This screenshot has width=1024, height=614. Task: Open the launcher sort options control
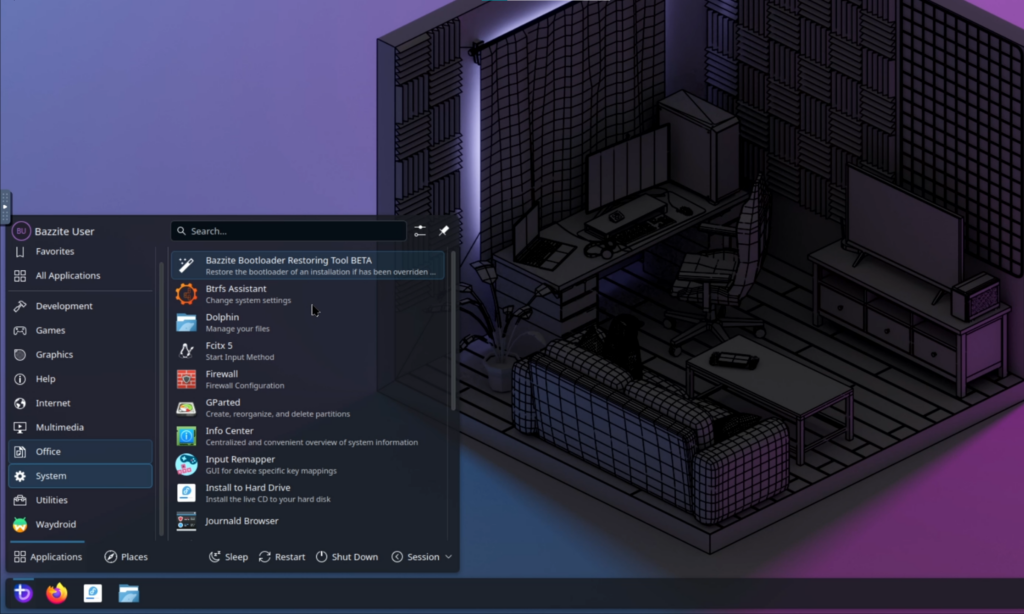click(420, 230)
